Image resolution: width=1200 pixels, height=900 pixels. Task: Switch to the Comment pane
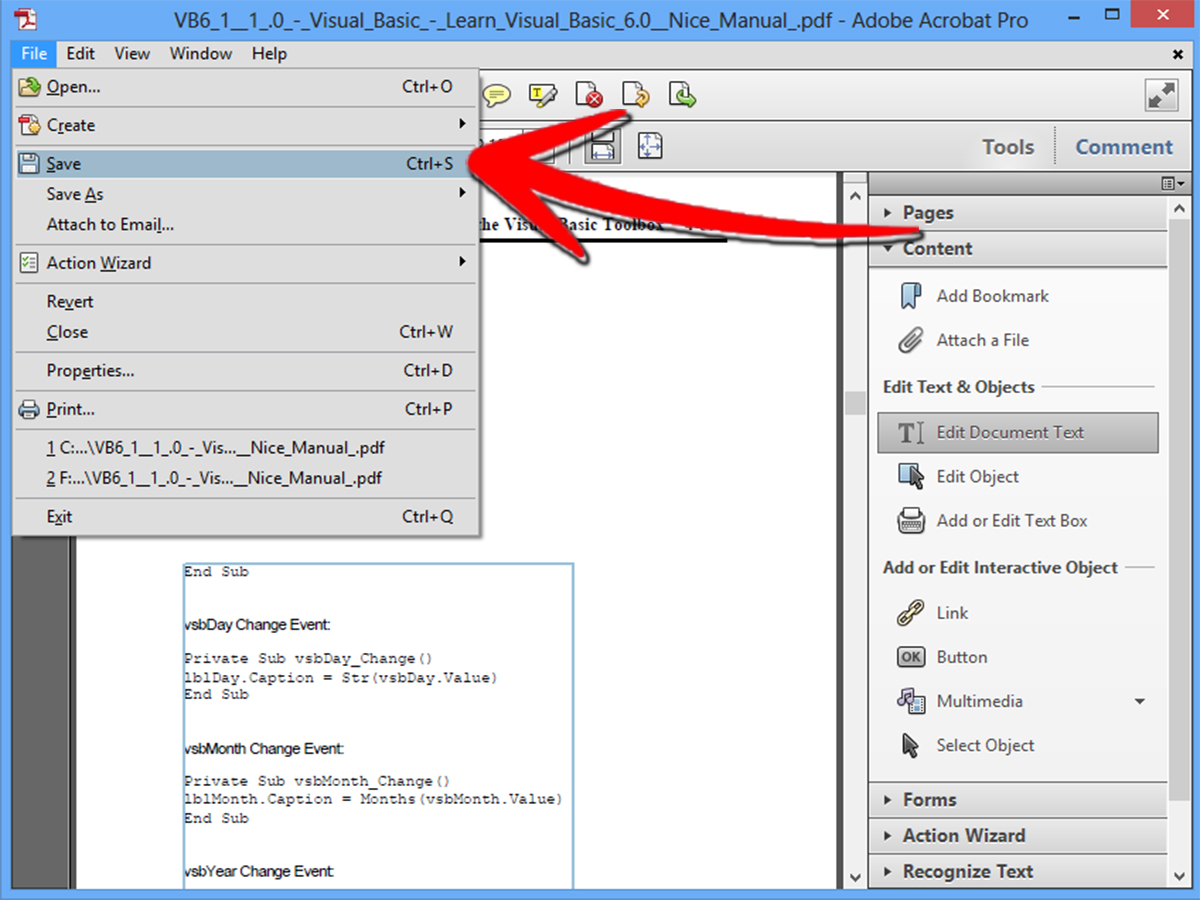point(1124,146)
